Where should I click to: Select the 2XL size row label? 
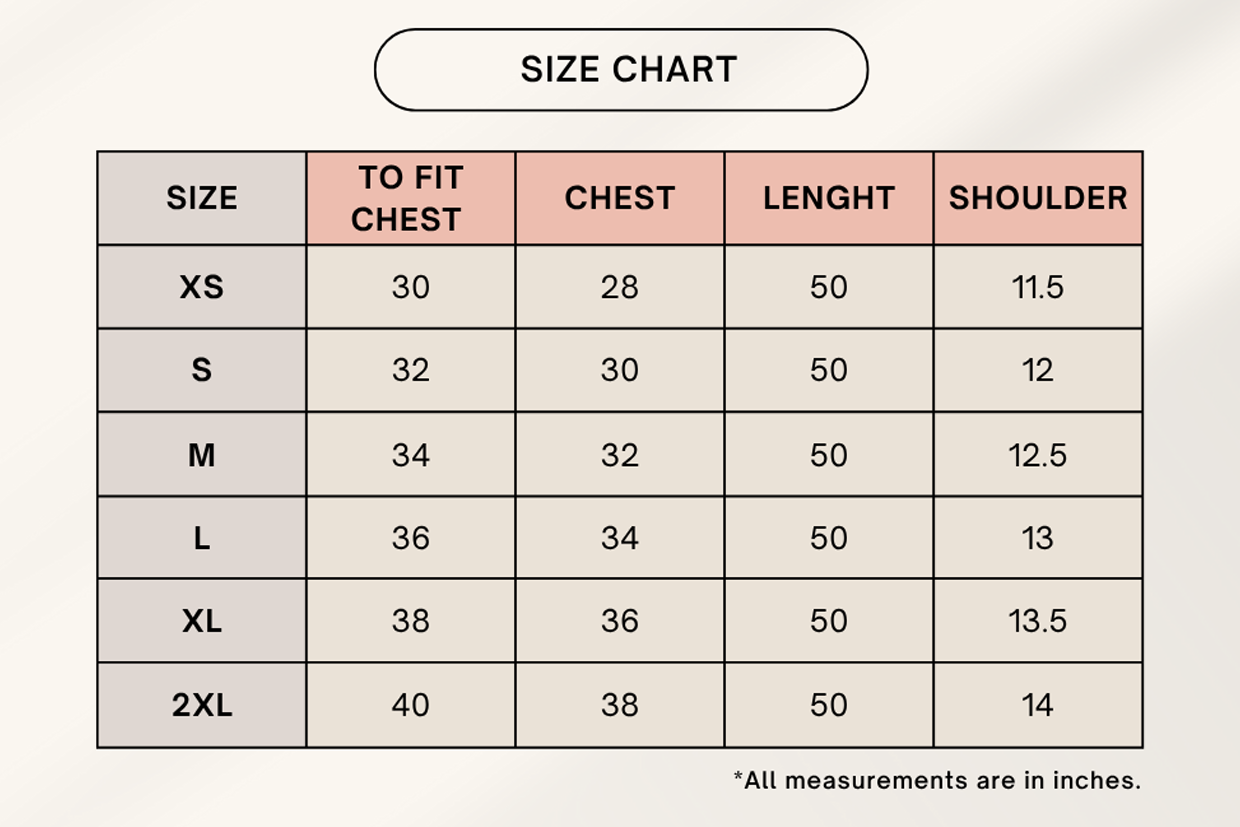point(202,706)
